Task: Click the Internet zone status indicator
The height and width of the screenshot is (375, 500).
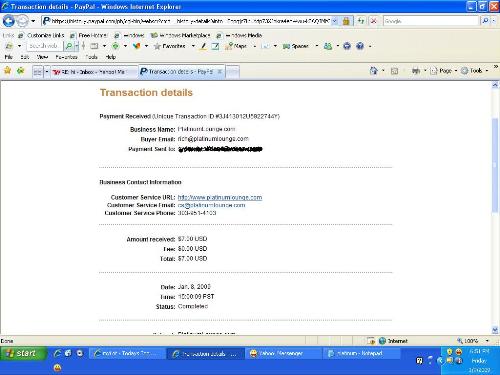Action: [393, 341]
